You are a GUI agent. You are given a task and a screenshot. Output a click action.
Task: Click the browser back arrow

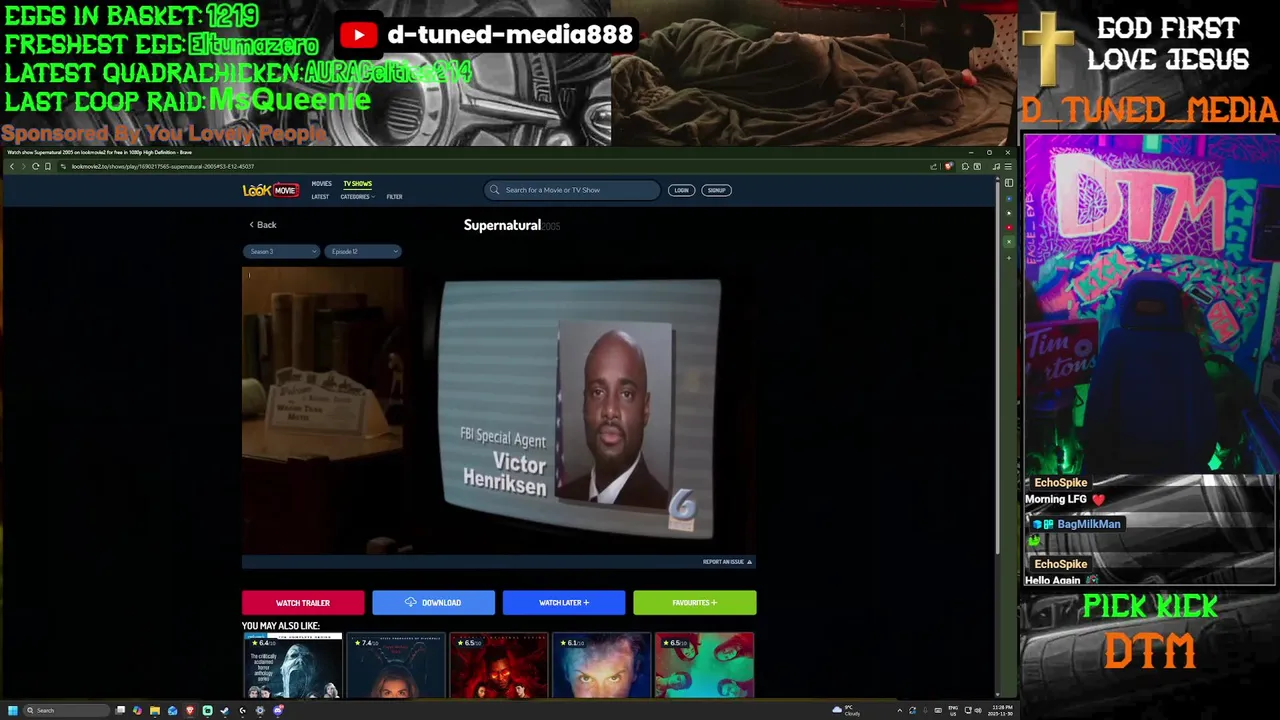[11, 166]
